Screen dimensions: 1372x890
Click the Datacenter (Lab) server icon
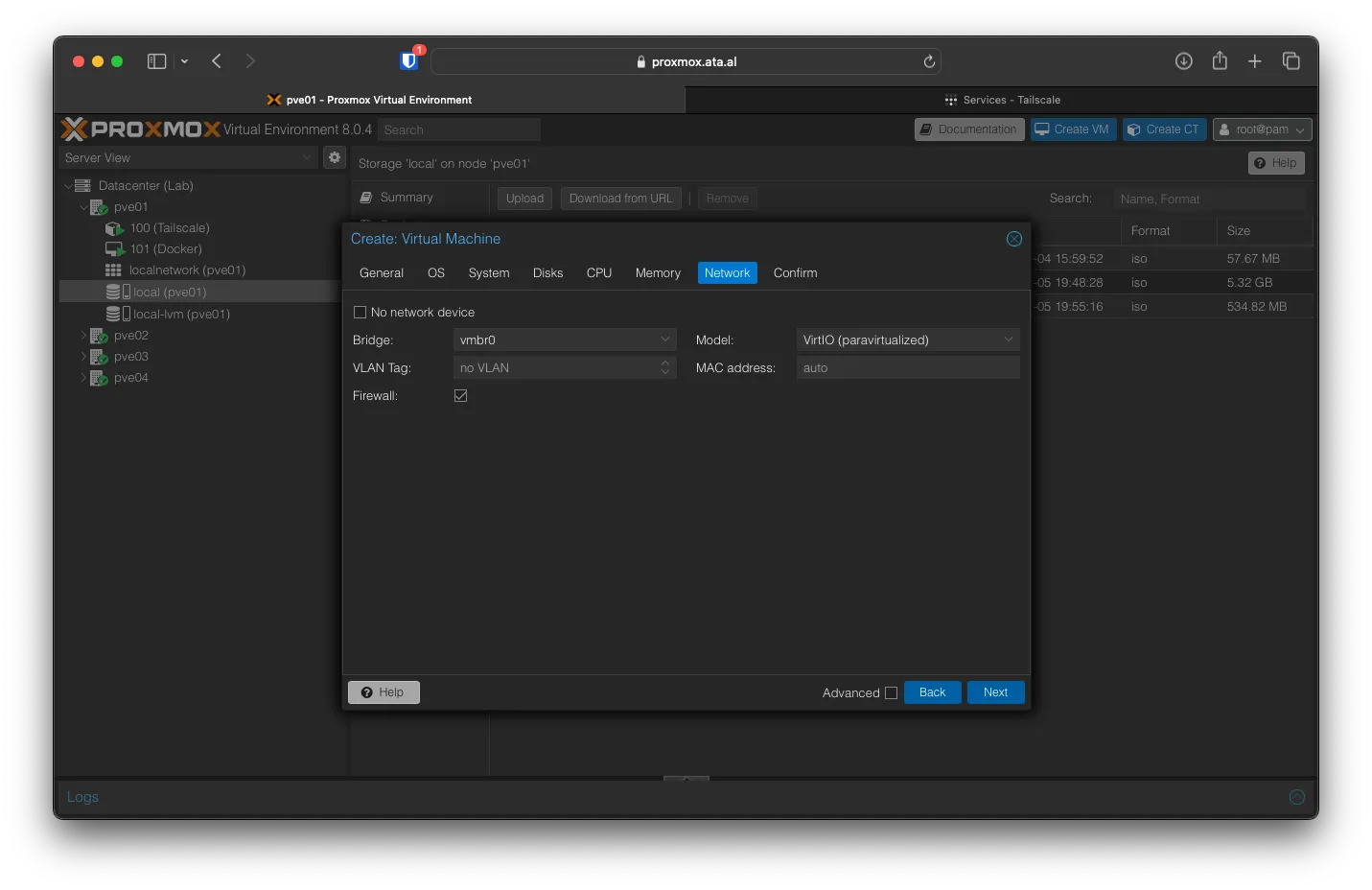[x=83, y=186]
